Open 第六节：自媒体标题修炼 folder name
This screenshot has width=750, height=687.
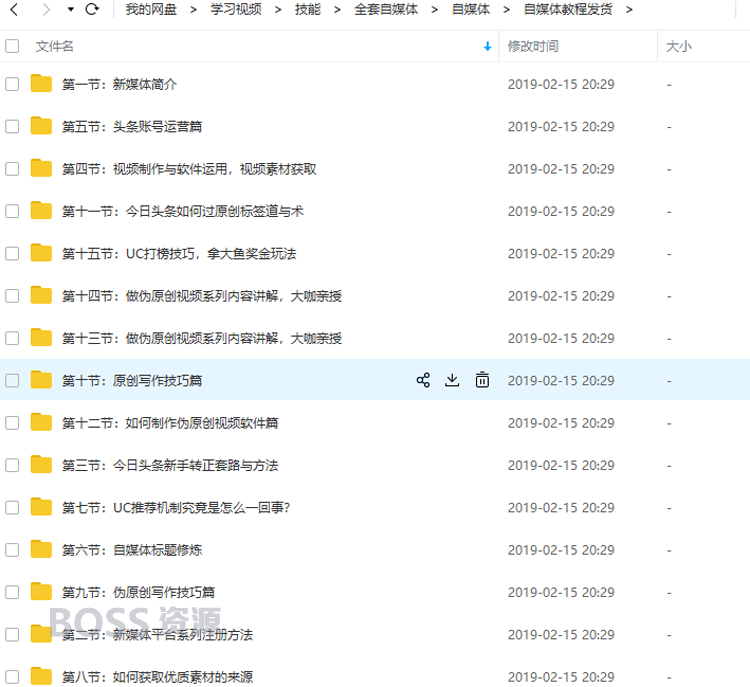(x=132, y=550)
